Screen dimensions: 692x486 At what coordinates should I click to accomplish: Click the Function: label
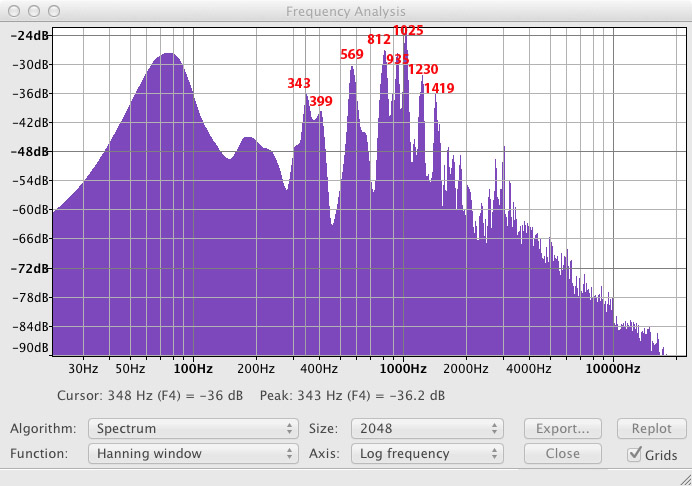(39, 453)
